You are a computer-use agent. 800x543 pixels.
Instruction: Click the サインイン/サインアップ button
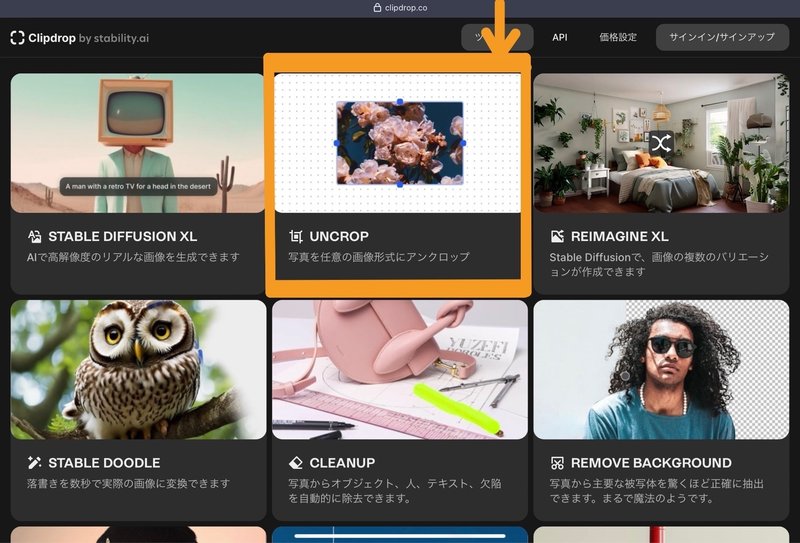pyautogui.click(x=722, y=37)
